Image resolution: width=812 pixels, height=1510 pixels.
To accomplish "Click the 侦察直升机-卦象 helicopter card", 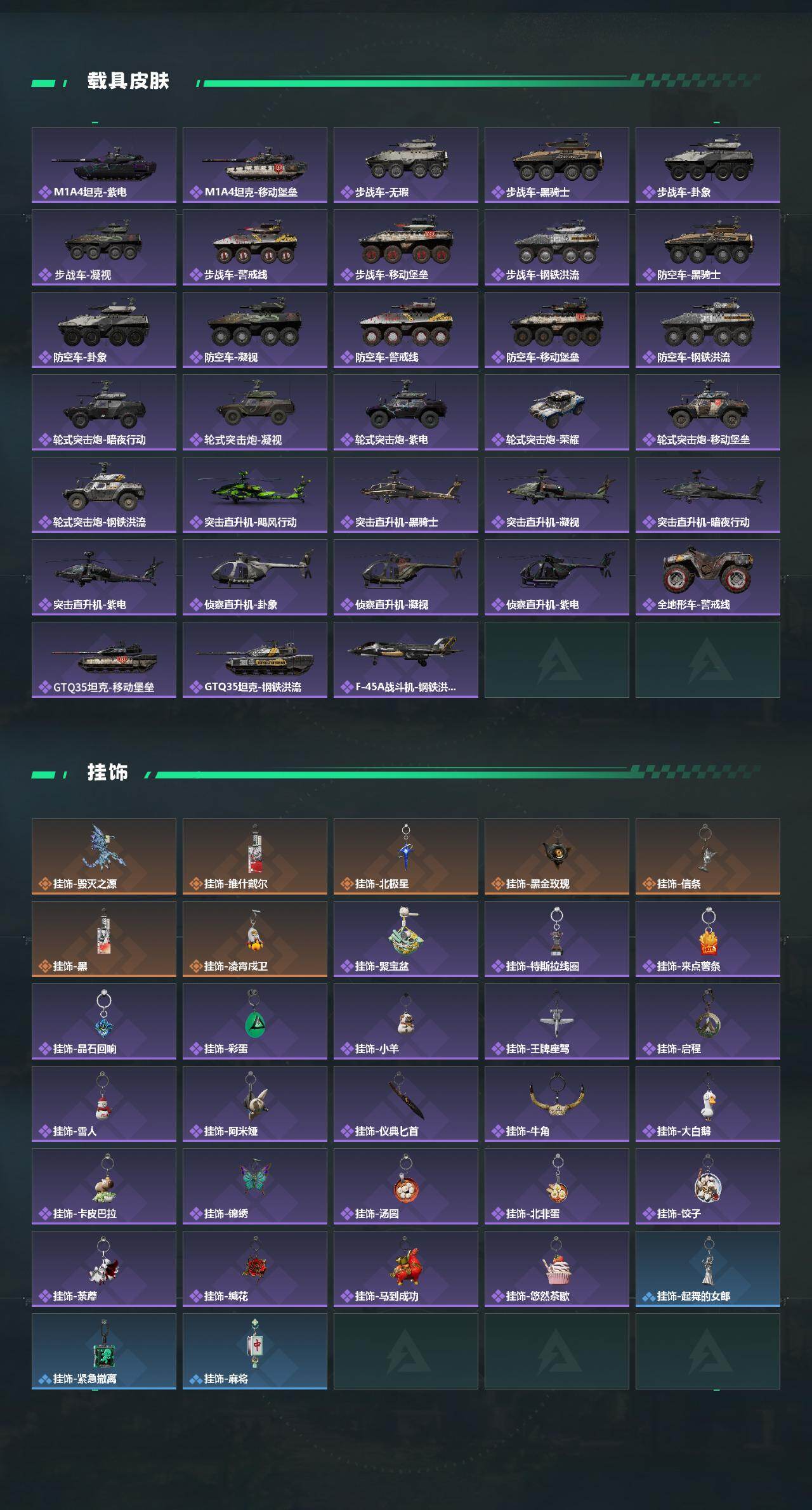I will (x=255, y=577).
